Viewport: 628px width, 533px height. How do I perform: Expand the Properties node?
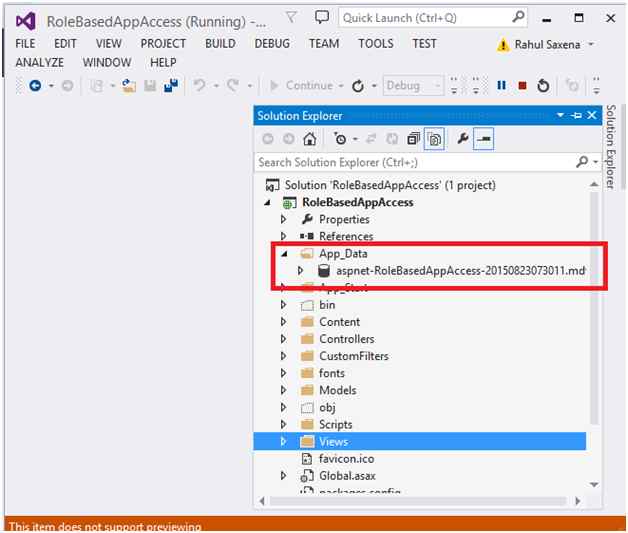(x=283, y=219)
